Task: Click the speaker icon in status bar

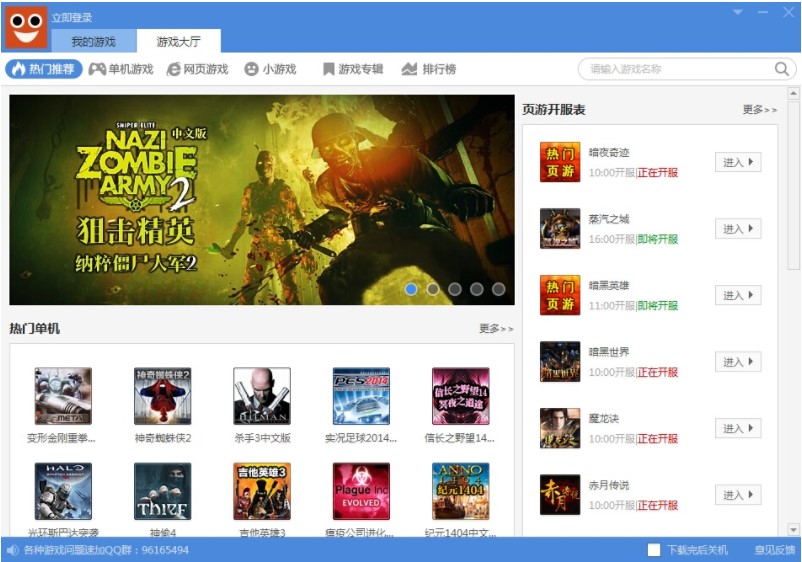Action: pyautogui.click(x=13, y=550)
